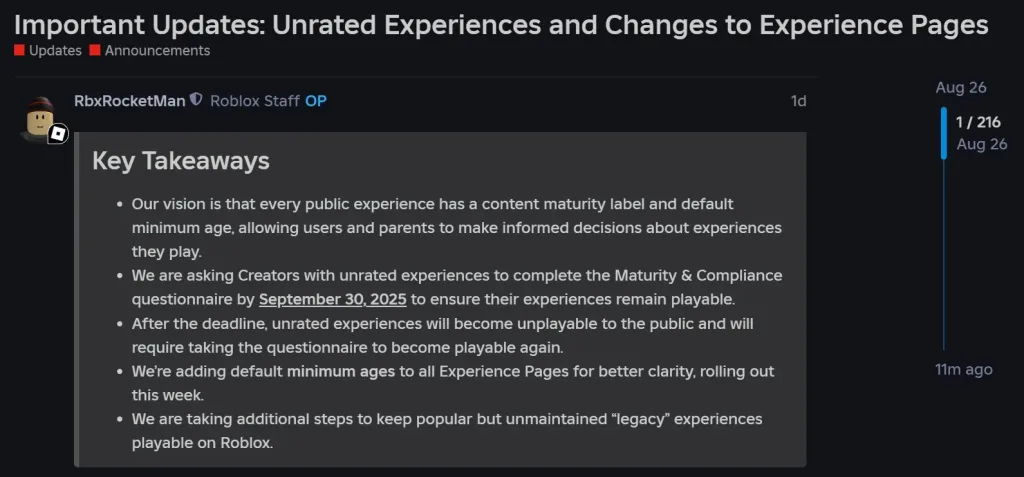Click the blue timeline scroller handle
1024x477 pixels.
point(943,133)
